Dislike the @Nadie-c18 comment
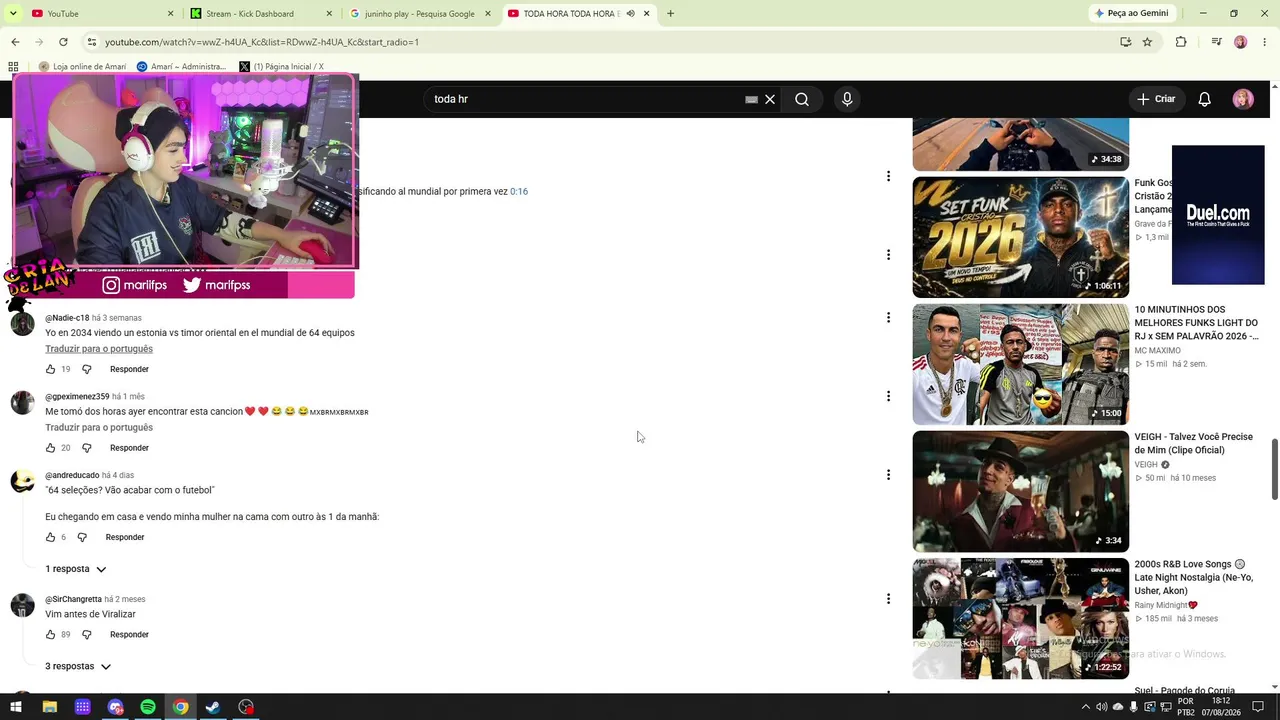Screen dimensions: 1280x720 point(87,369)
